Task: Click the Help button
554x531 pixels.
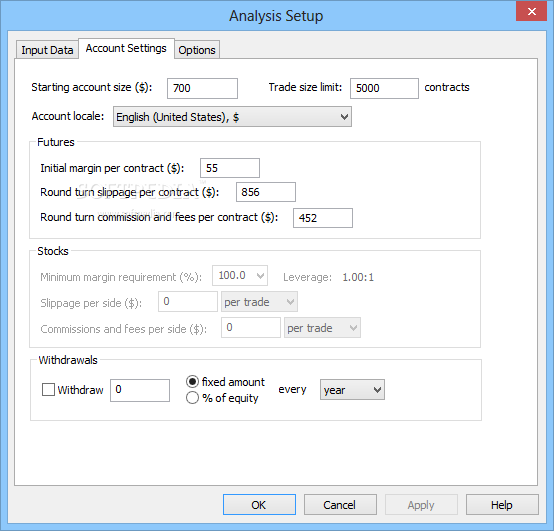Action: coord(502,505)
